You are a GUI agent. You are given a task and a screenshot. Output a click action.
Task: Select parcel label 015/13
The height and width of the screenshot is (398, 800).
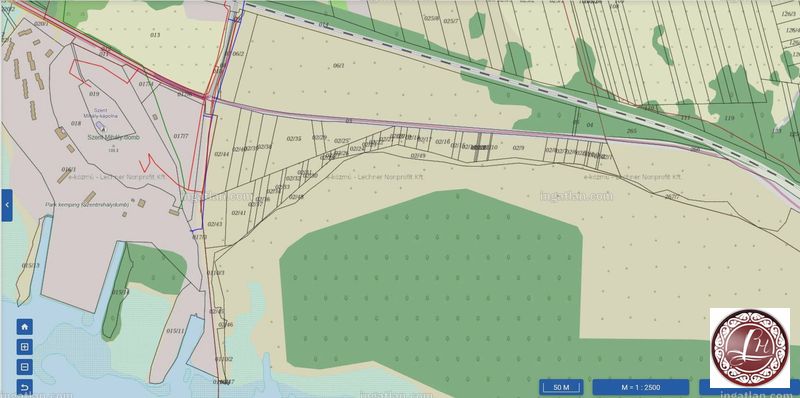point(30,265)
